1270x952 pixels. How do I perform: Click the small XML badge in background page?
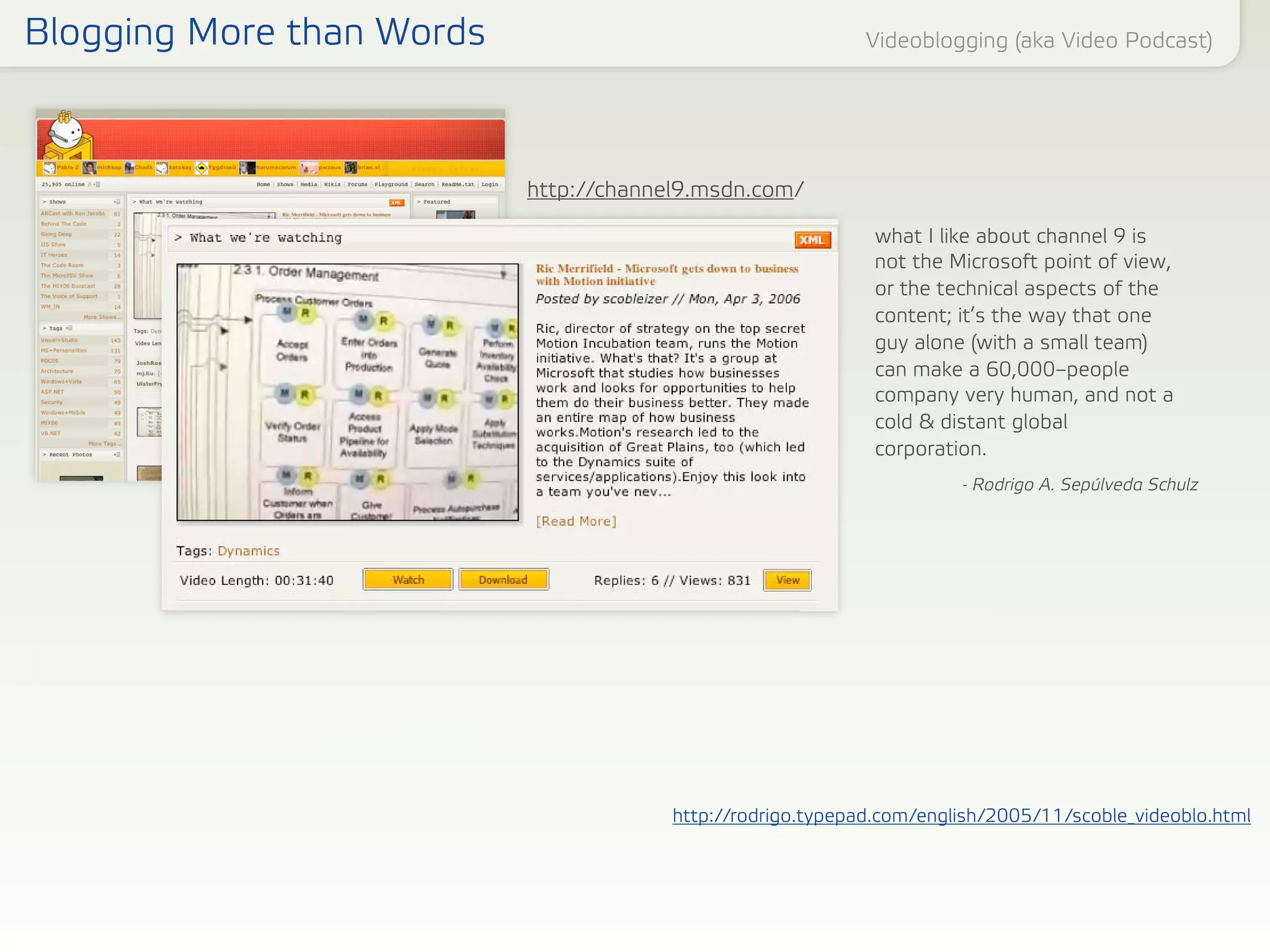[396, 203]
